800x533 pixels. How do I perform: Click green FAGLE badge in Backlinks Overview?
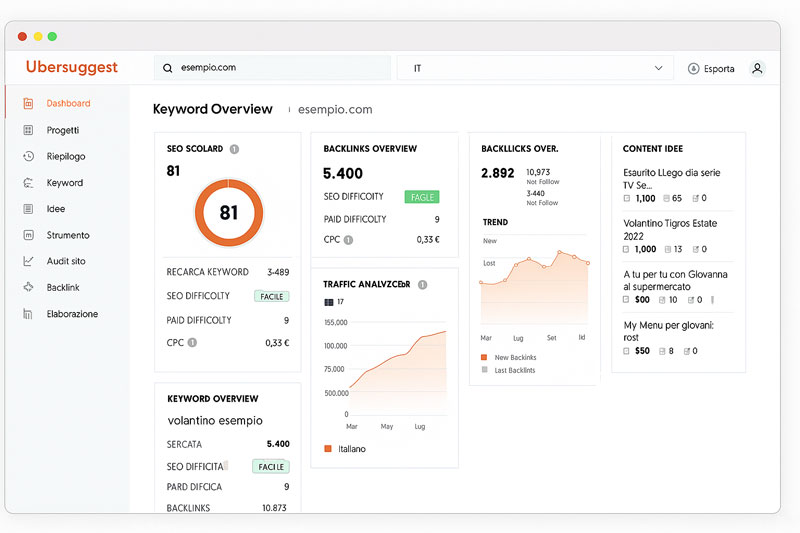click(422, 197)
